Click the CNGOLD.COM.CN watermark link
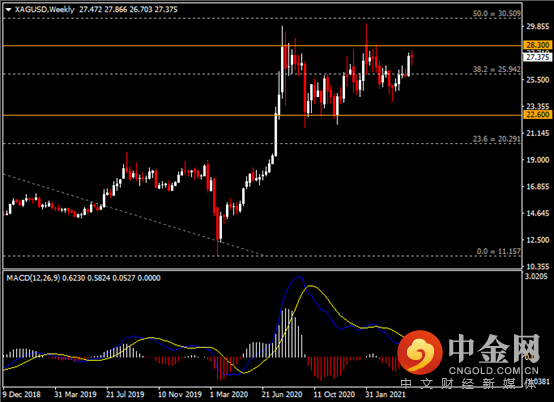 click(x=494, y=371)
